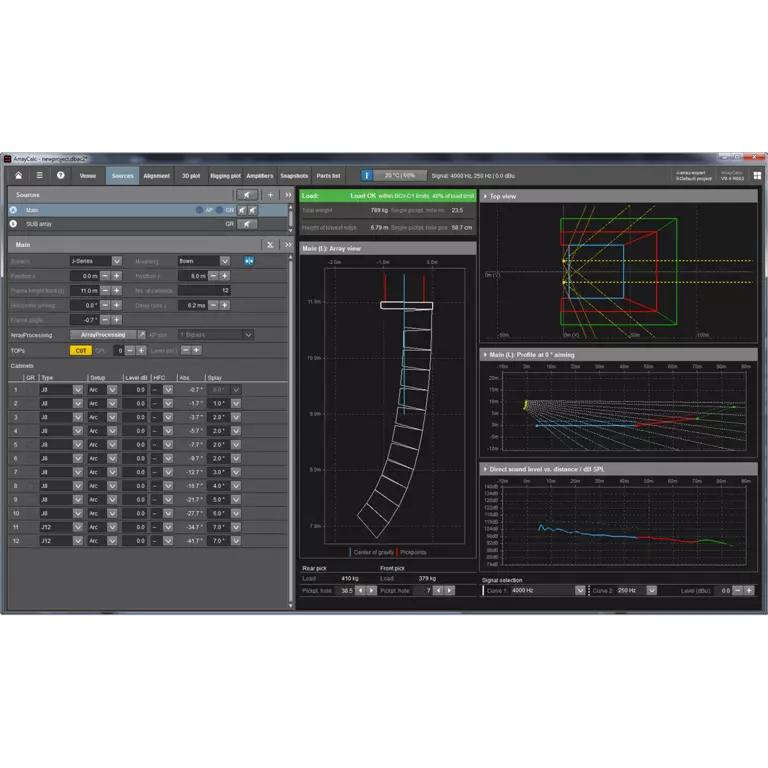Increase Frame height front value
Viewport: 768px width, 768px height.
(117, 290)
